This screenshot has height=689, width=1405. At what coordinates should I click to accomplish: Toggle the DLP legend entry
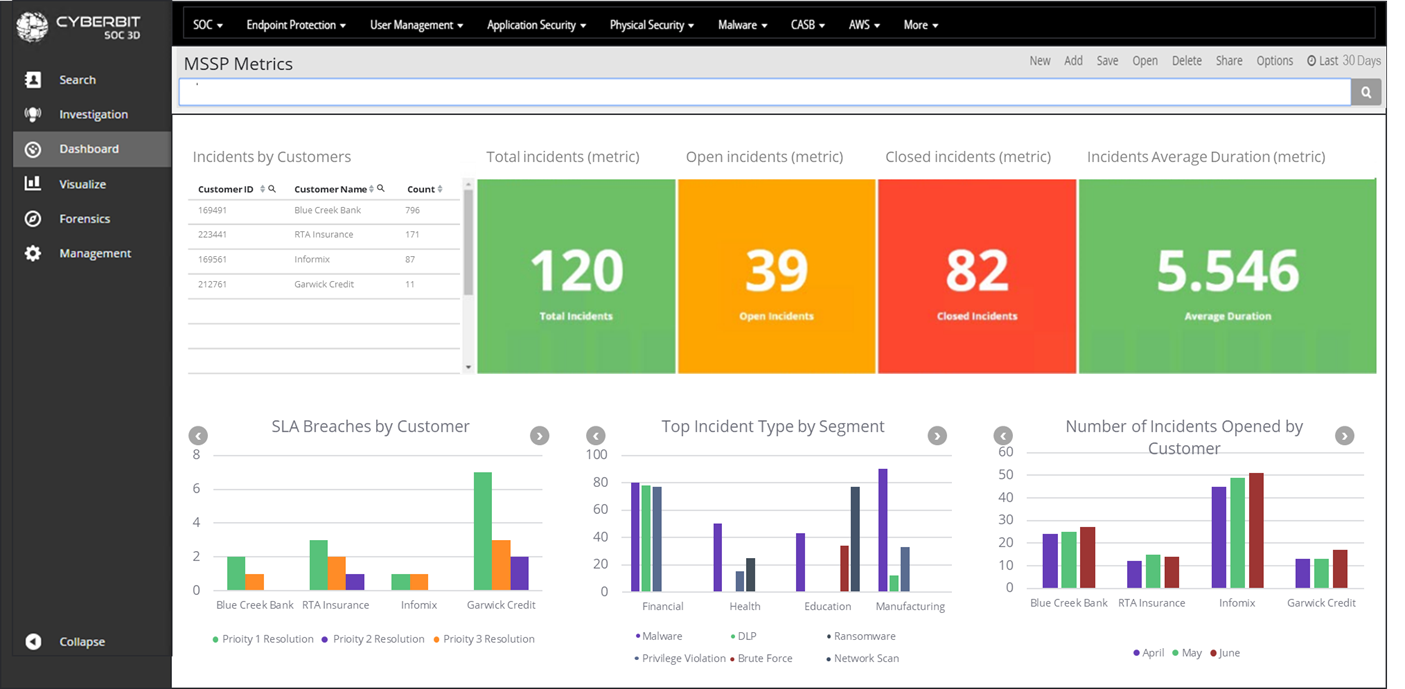click(744, 636)
